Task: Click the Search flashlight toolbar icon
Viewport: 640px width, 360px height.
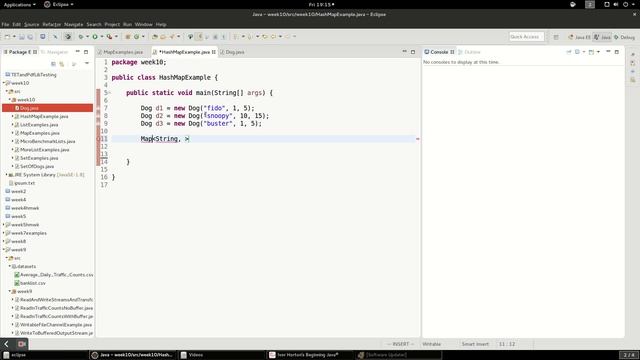Action: [x=172, y=37]
